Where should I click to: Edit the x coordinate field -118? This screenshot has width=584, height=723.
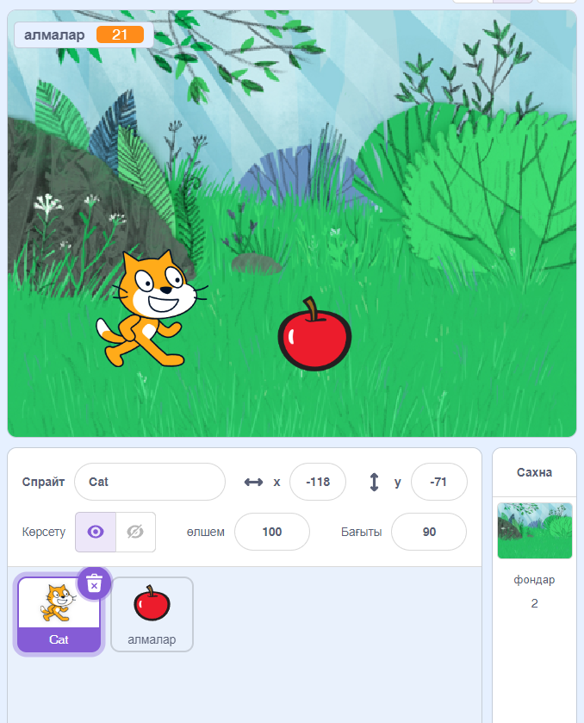[318, 482]
